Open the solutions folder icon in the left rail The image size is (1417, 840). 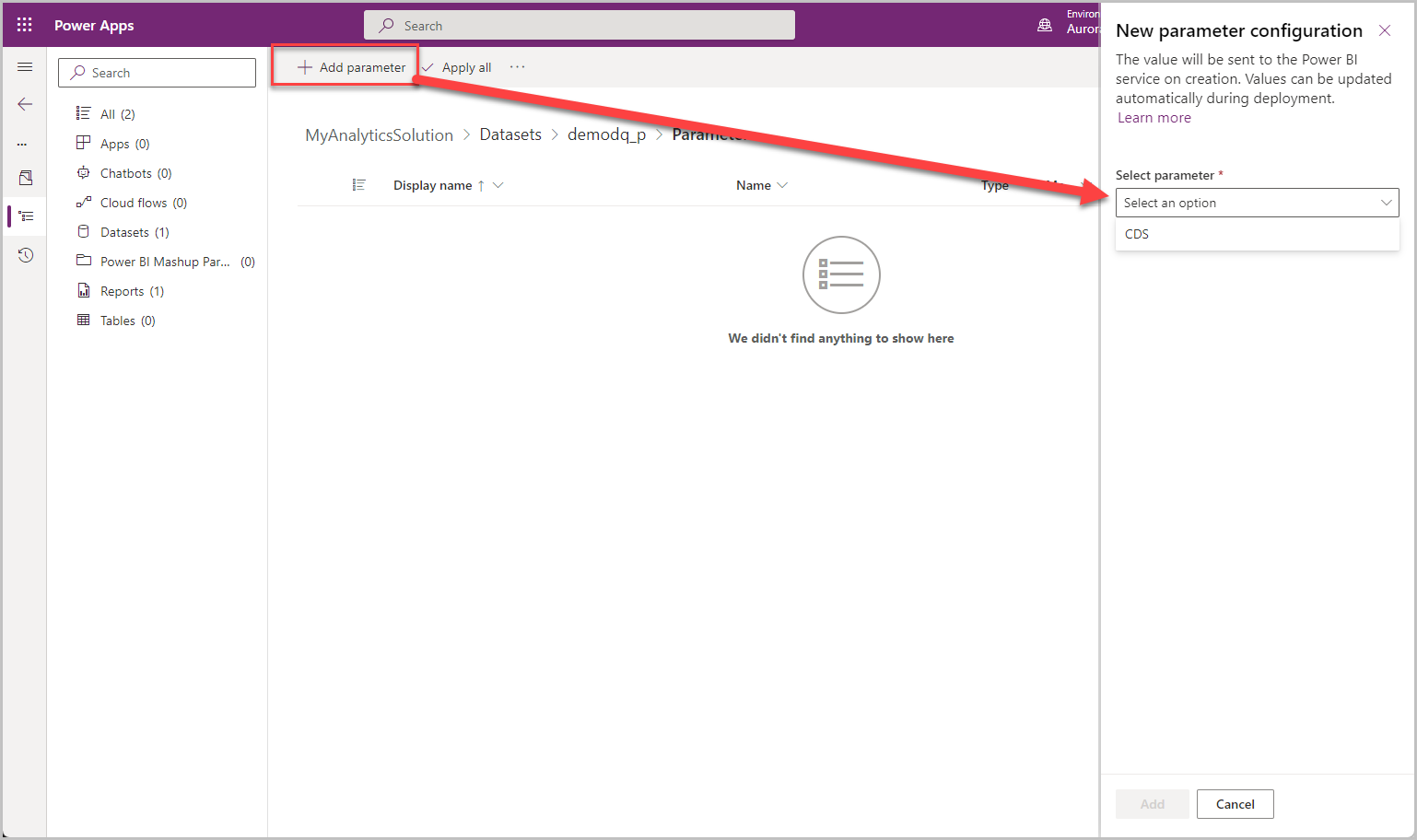pos(25,177)
